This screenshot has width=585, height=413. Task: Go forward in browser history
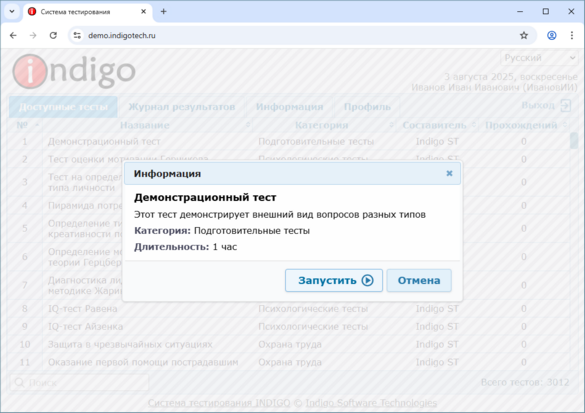click(x=33, y=35)
